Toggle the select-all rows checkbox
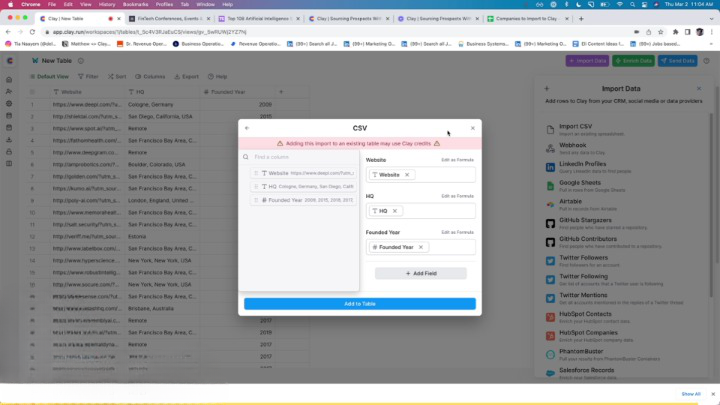The height and width of the screenshot is (405, 720). 32,92
